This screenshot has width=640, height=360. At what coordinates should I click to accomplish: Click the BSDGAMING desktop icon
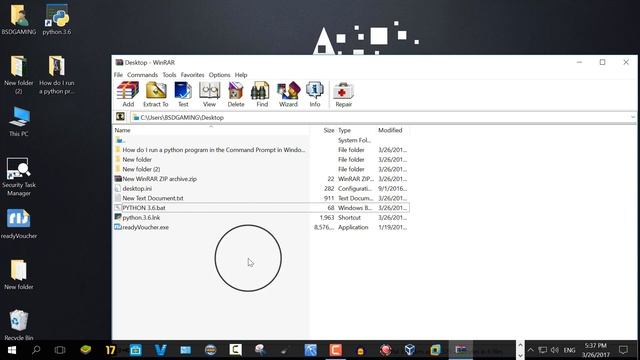(18, 19)
